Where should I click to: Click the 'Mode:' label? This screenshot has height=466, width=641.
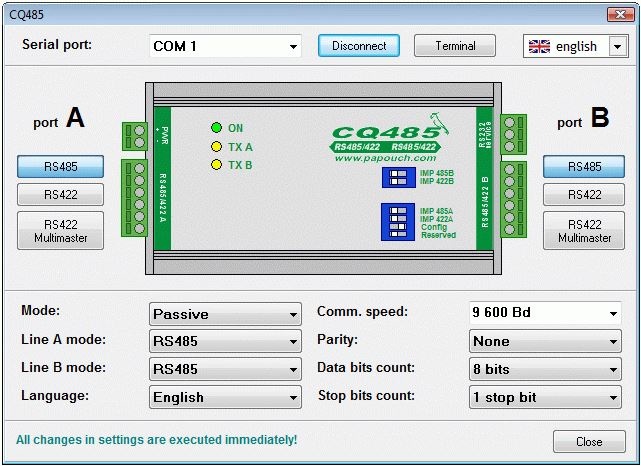(40, 311)
